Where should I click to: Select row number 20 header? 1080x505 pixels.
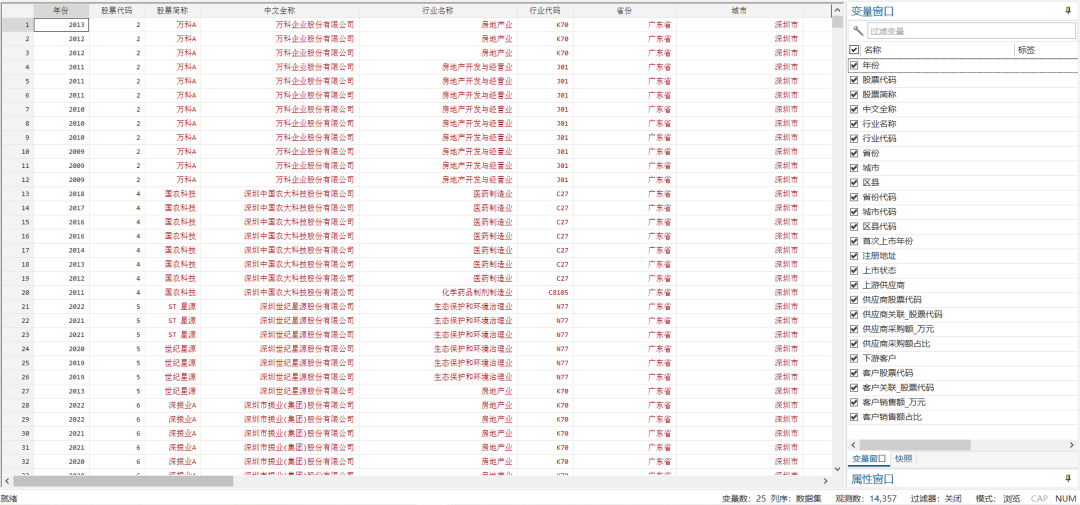point(17,292)
